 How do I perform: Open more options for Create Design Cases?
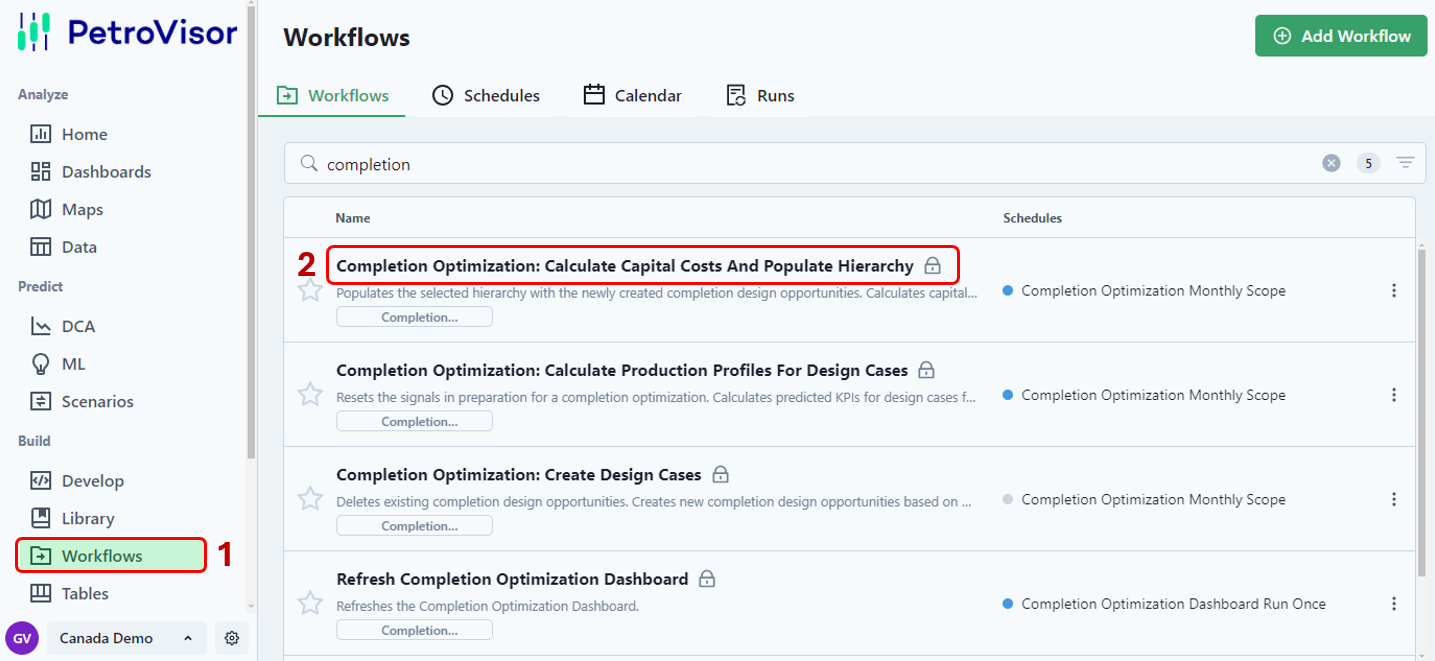pos(1394,499)
